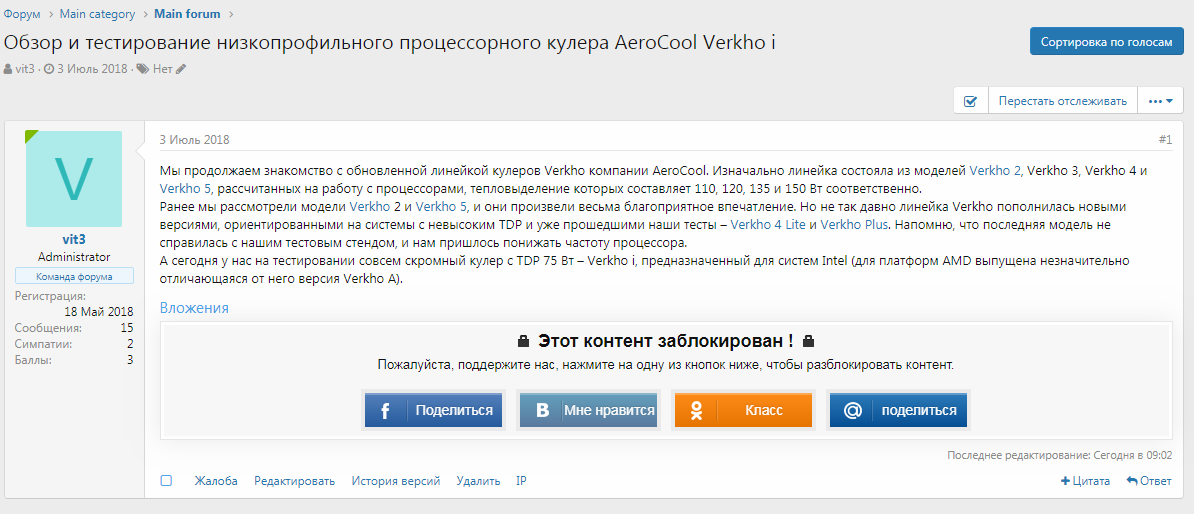Screen dimensions: 1194x514
Task: Click the Форум breadcrumb link
Action: [x=22, y=14]
